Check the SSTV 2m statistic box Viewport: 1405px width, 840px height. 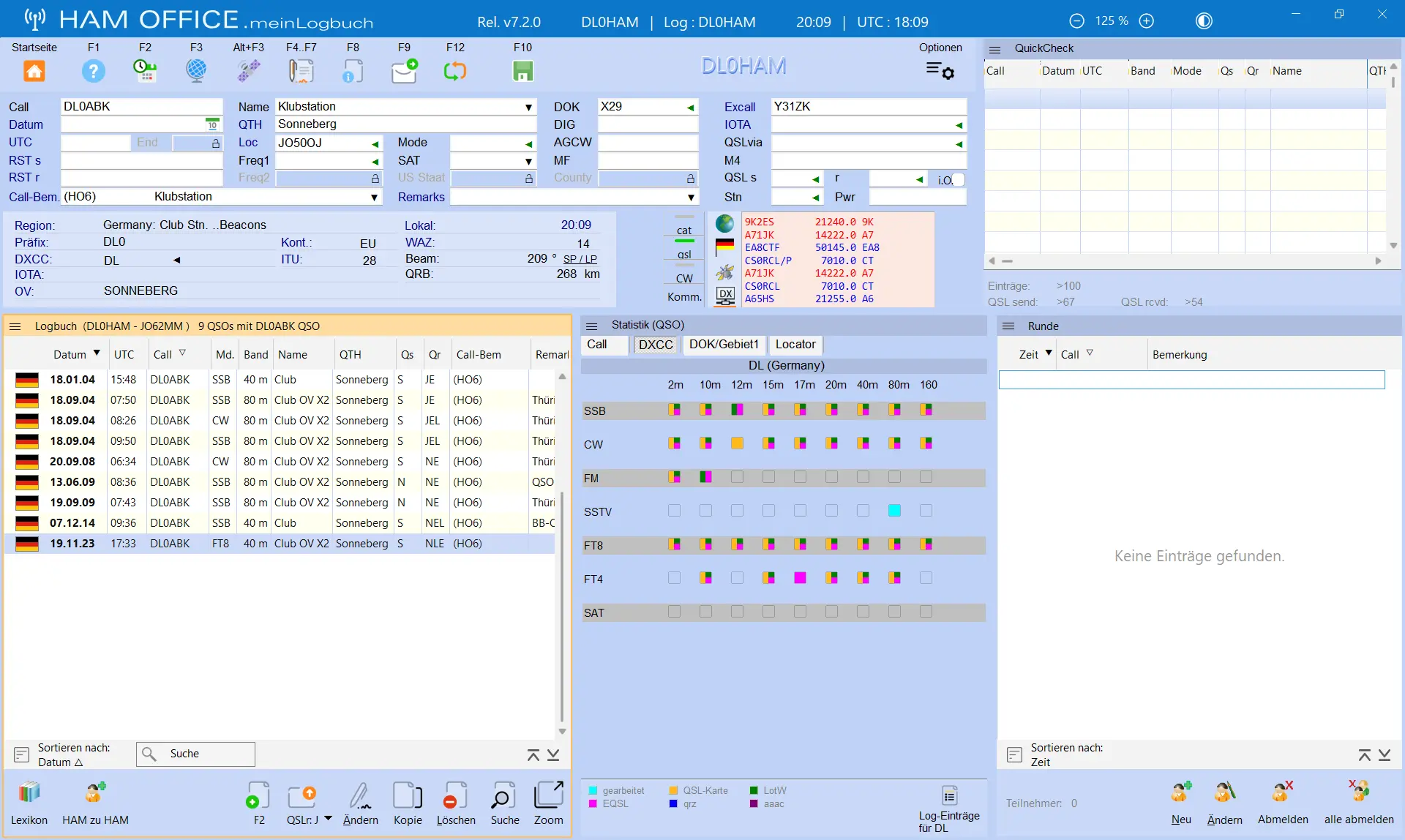point(674,511)
